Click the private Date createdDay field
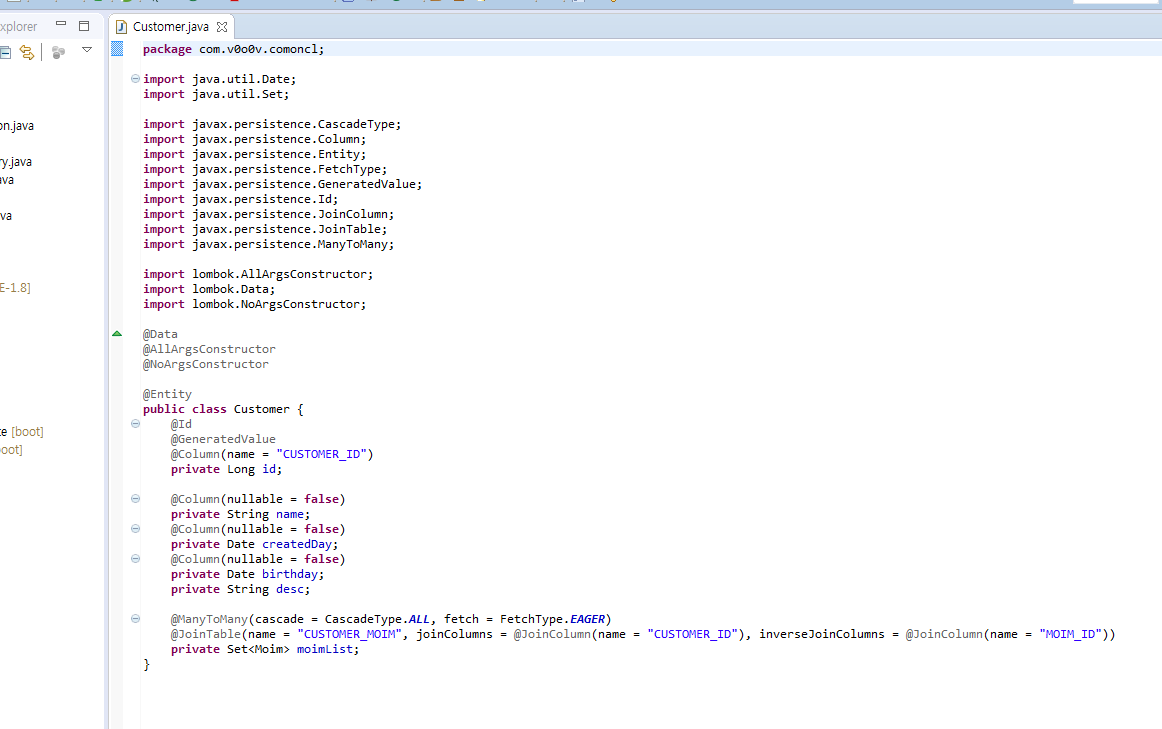The image size is (1162, 729). point(254,544)
